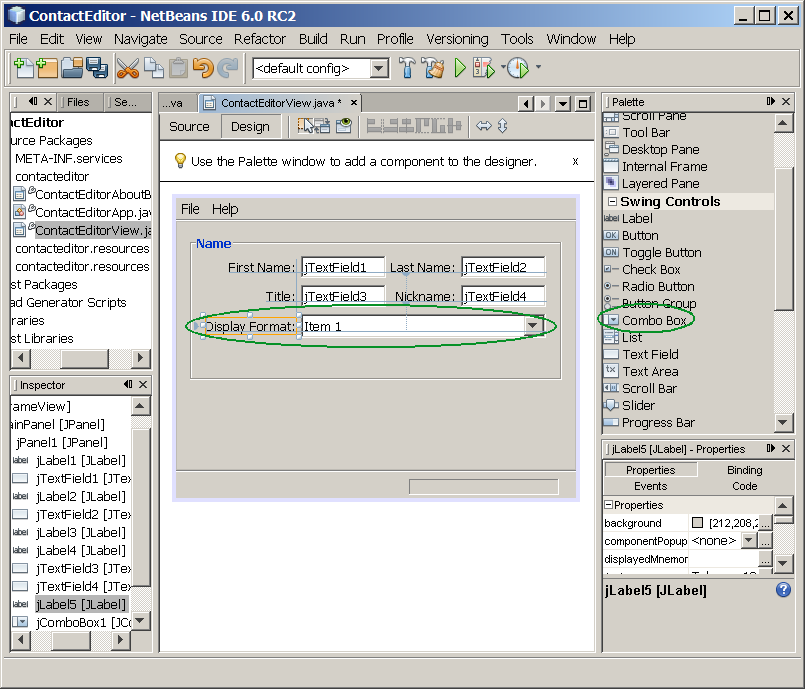The width and height of the screenshot is (805, 689).
Task: Switch to Design editor view
Action: coord(251,127)
